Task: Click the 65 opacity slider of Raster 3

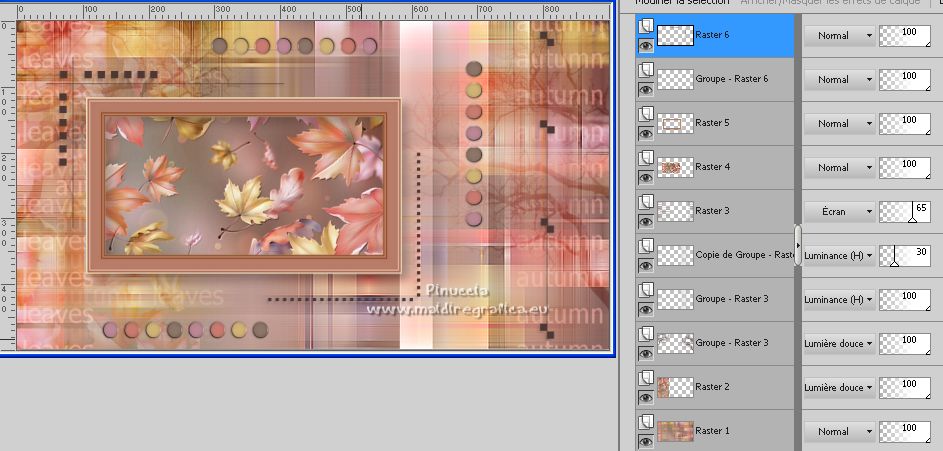Action: coord(905,212)
